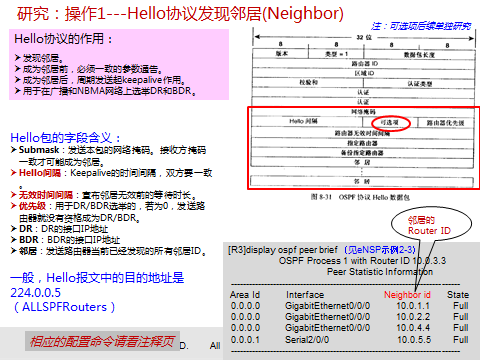
Task: Select the callout bubble 邻居的 Router ID
Action: pos(431,224)
